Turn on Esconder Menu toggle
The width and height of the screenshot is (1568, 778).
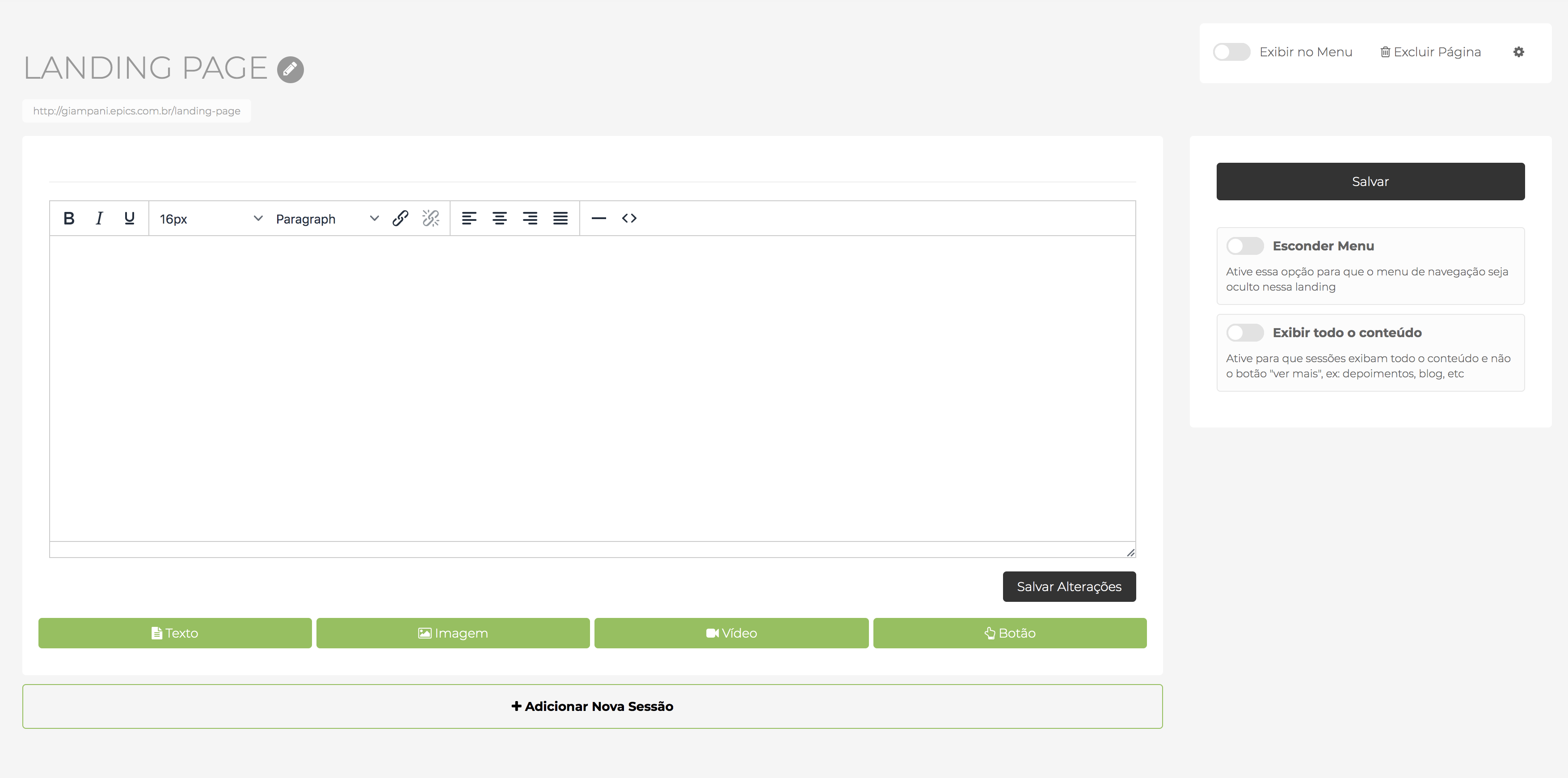point(1244,246)
